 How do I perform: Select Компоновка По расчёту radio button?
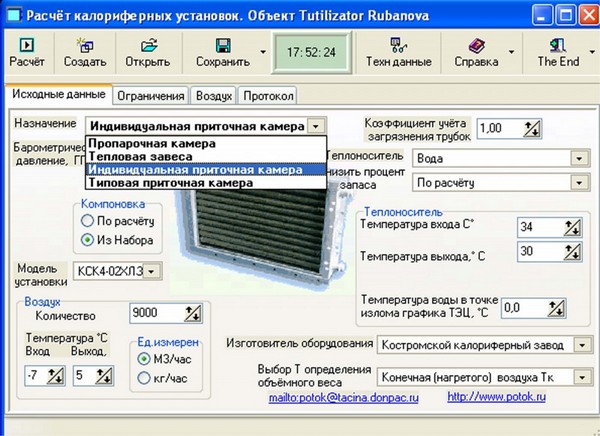88,221
